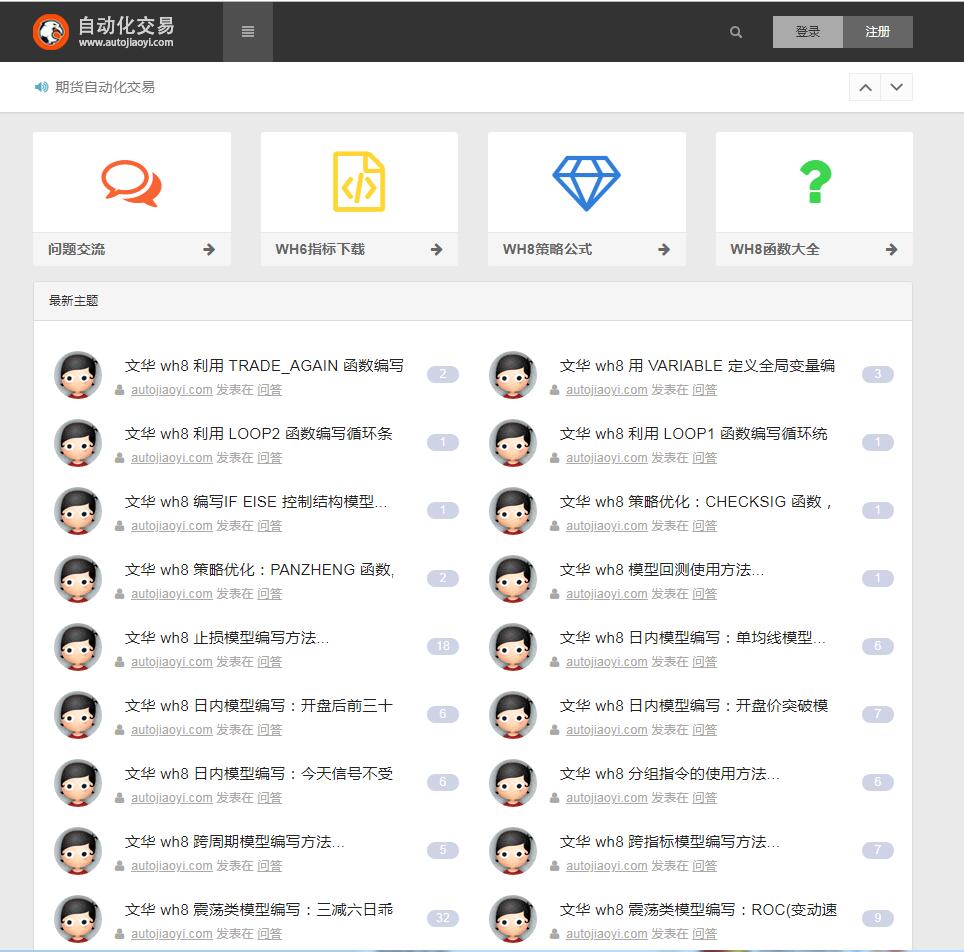Open topic 策略优化：CHECKSIG 函数
Viewport: 964px width, 952px height.
click(x=696, y=502)
